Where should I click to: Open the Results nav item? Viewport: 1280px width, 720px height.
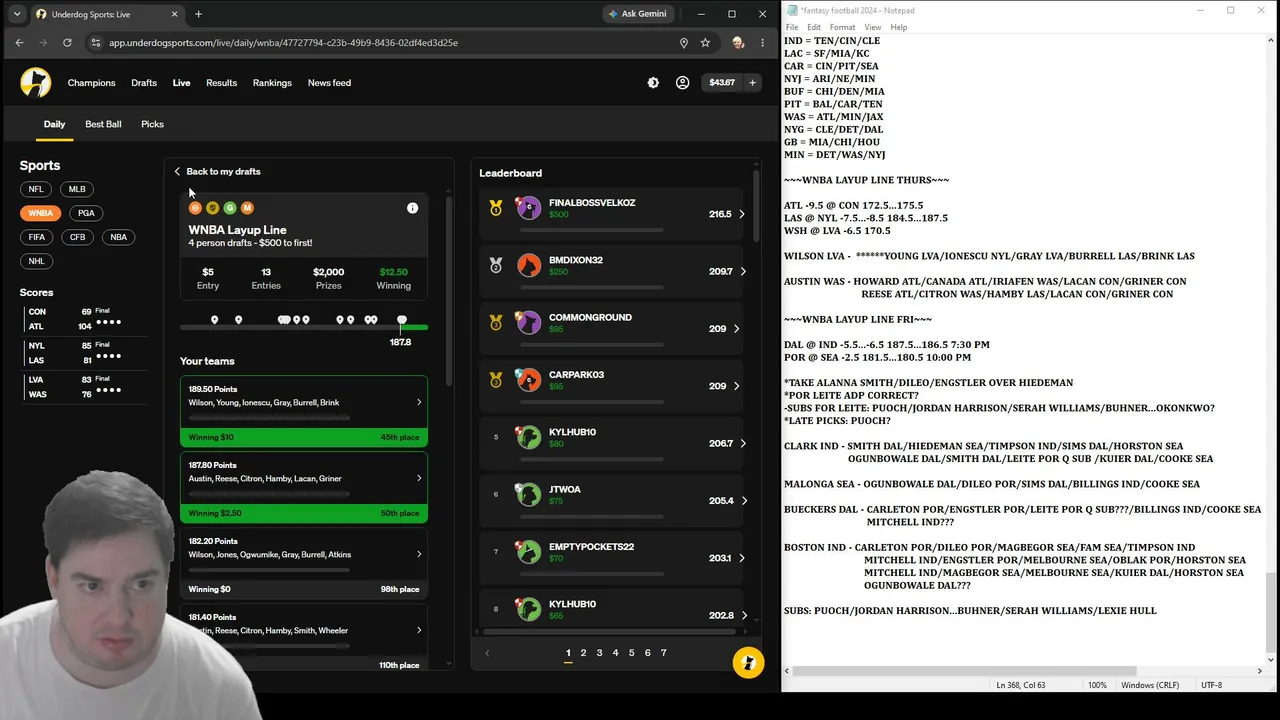pos(222,83)
